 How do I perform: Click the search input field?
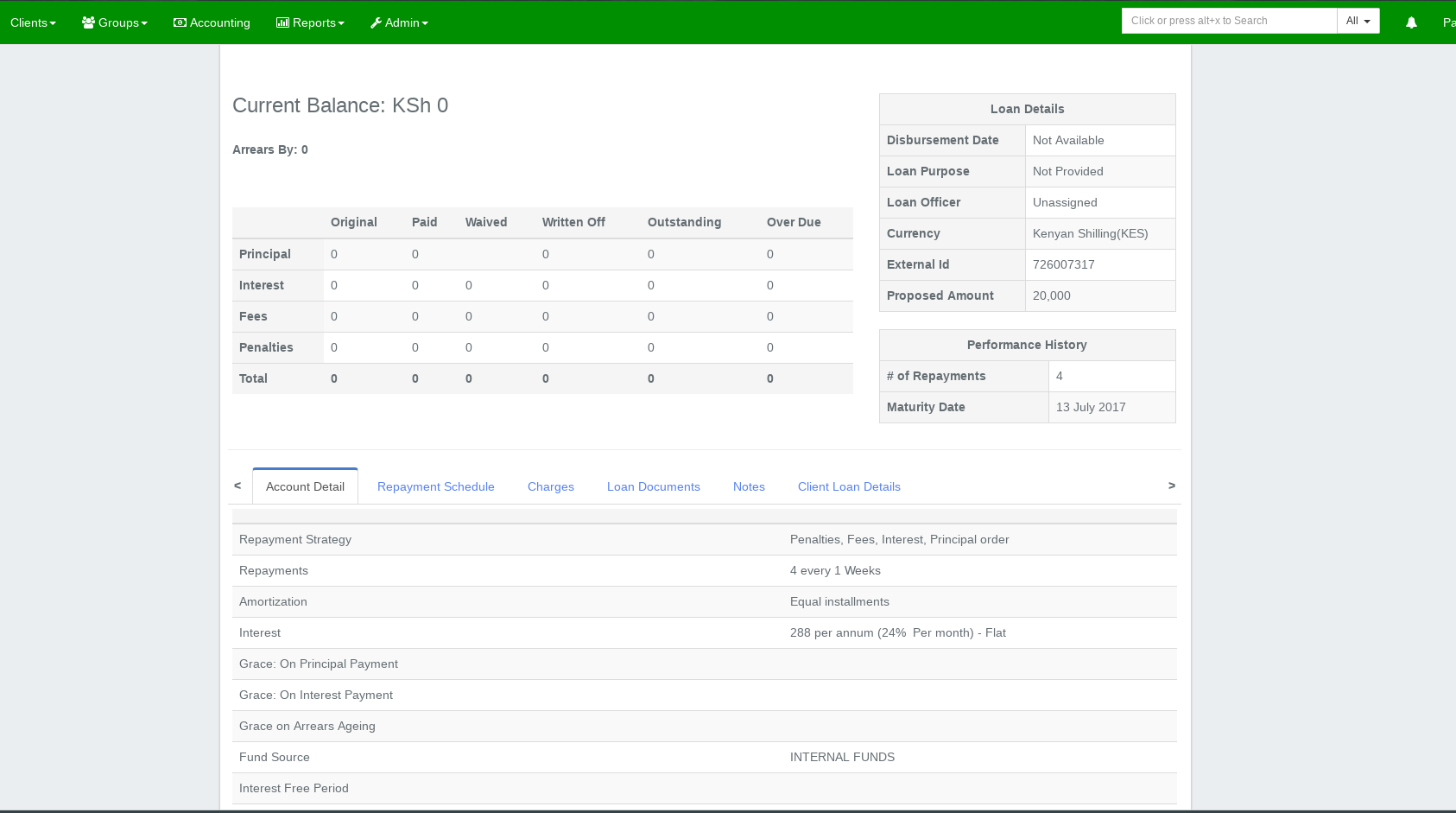point(1229,21)
